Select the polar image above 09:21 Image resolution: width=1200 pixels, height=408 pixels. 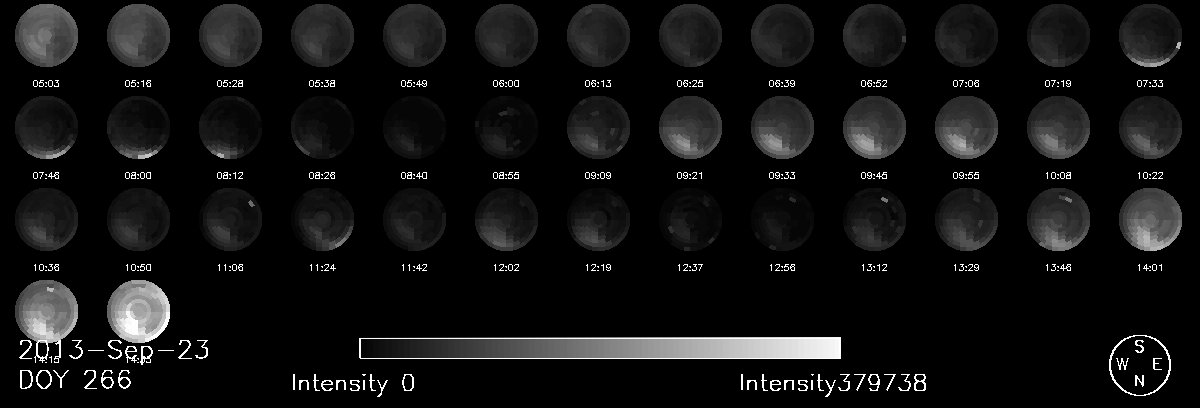pyautogui.click(x=691, y=128)
